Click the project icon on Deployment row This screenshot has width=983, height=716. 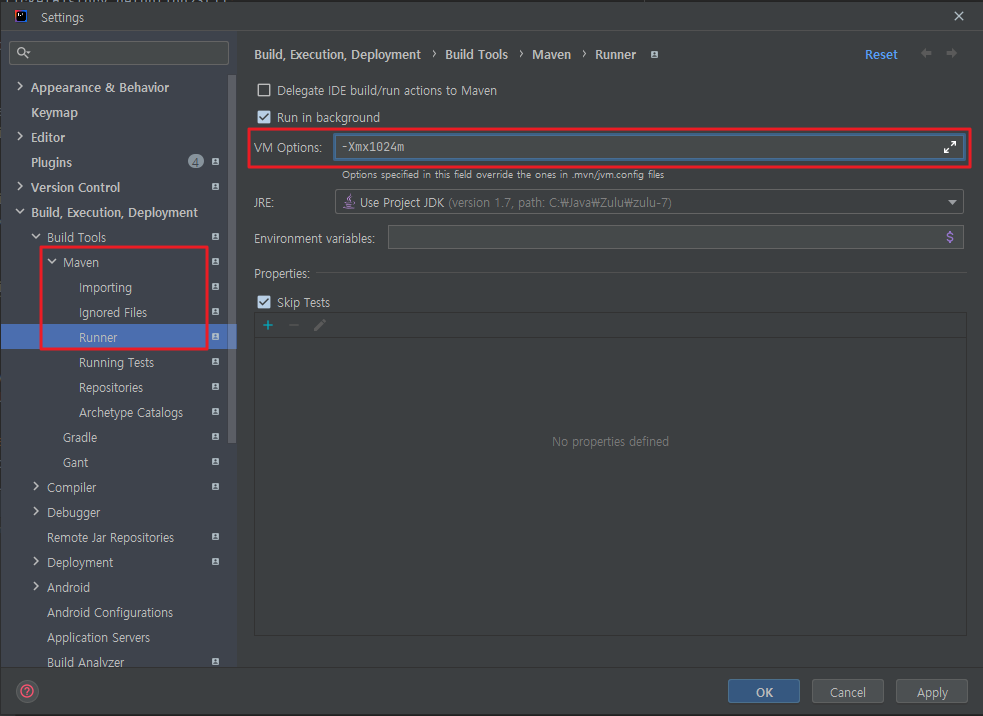216,562
